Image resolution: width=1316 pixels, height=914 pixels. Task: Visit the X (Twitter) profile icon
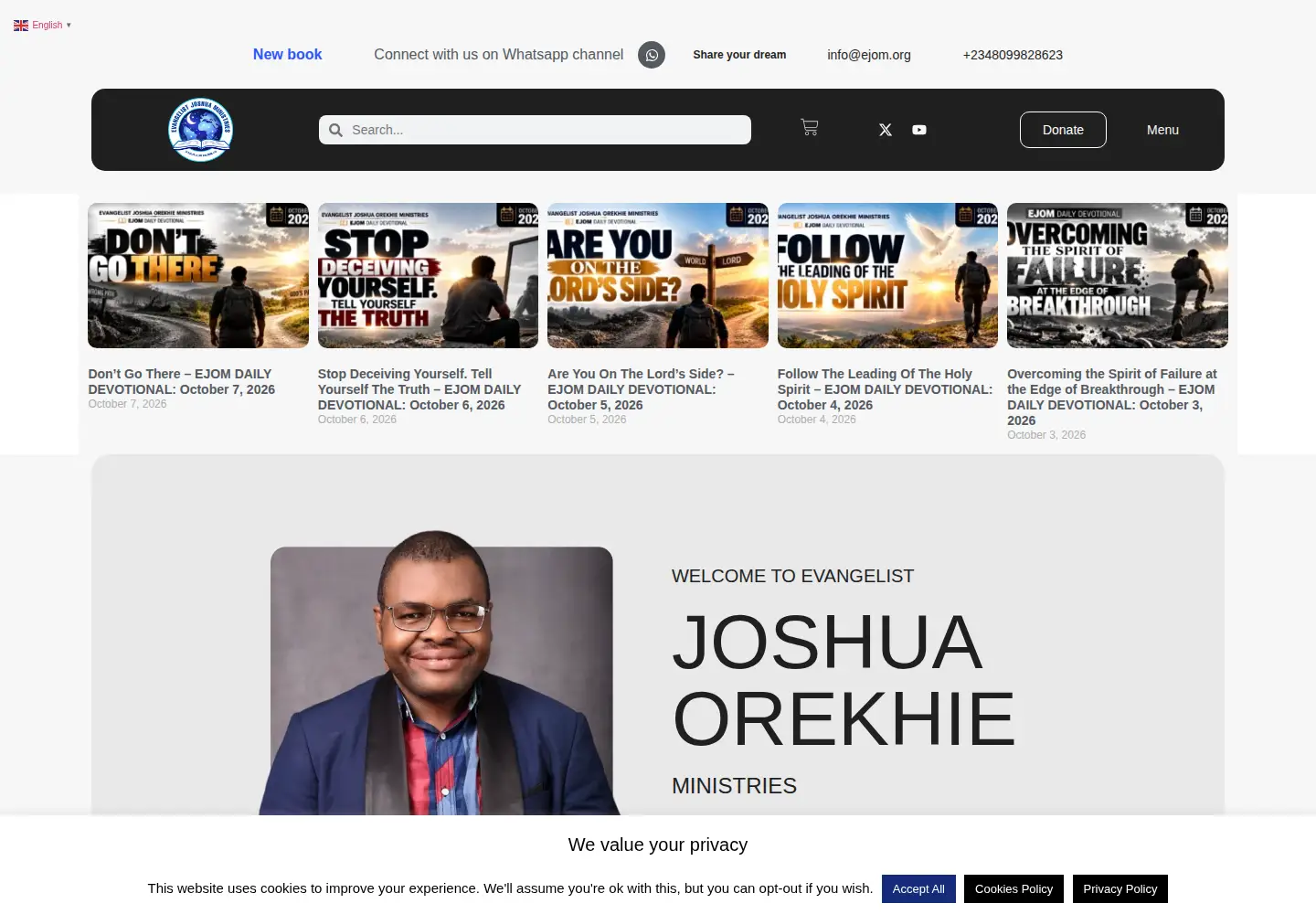point(886,130)
